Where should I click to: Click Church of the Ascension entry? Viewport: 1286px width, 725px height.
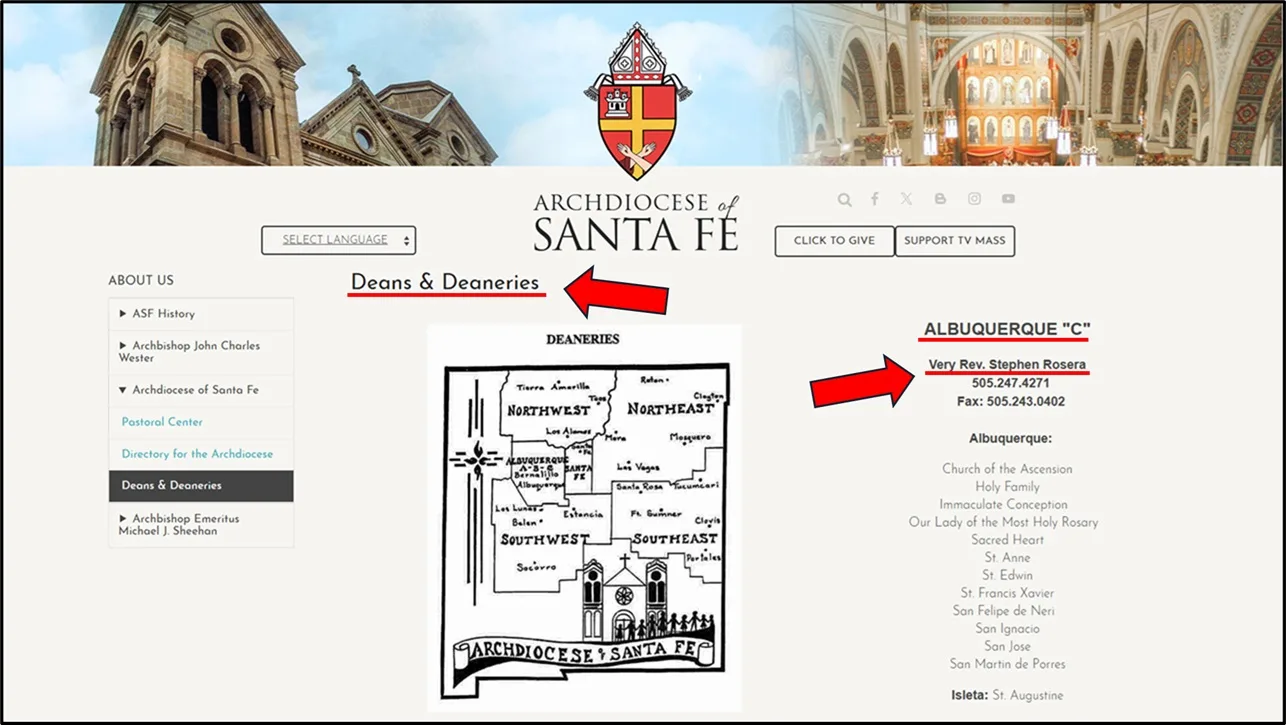coord(1007,469)
